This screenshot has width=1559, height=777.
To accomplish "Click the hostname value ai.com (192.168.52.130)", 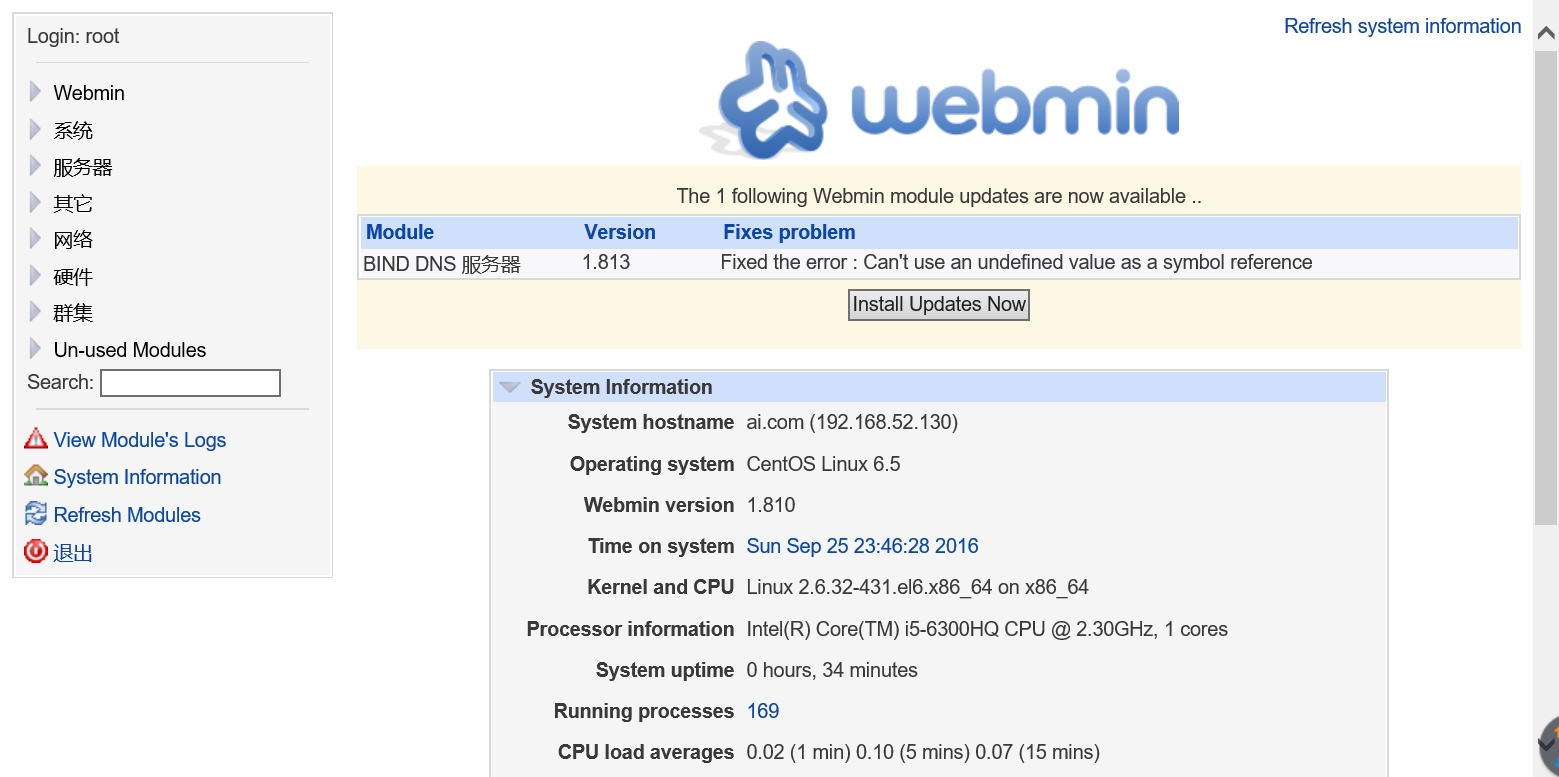I will (852, 422).
